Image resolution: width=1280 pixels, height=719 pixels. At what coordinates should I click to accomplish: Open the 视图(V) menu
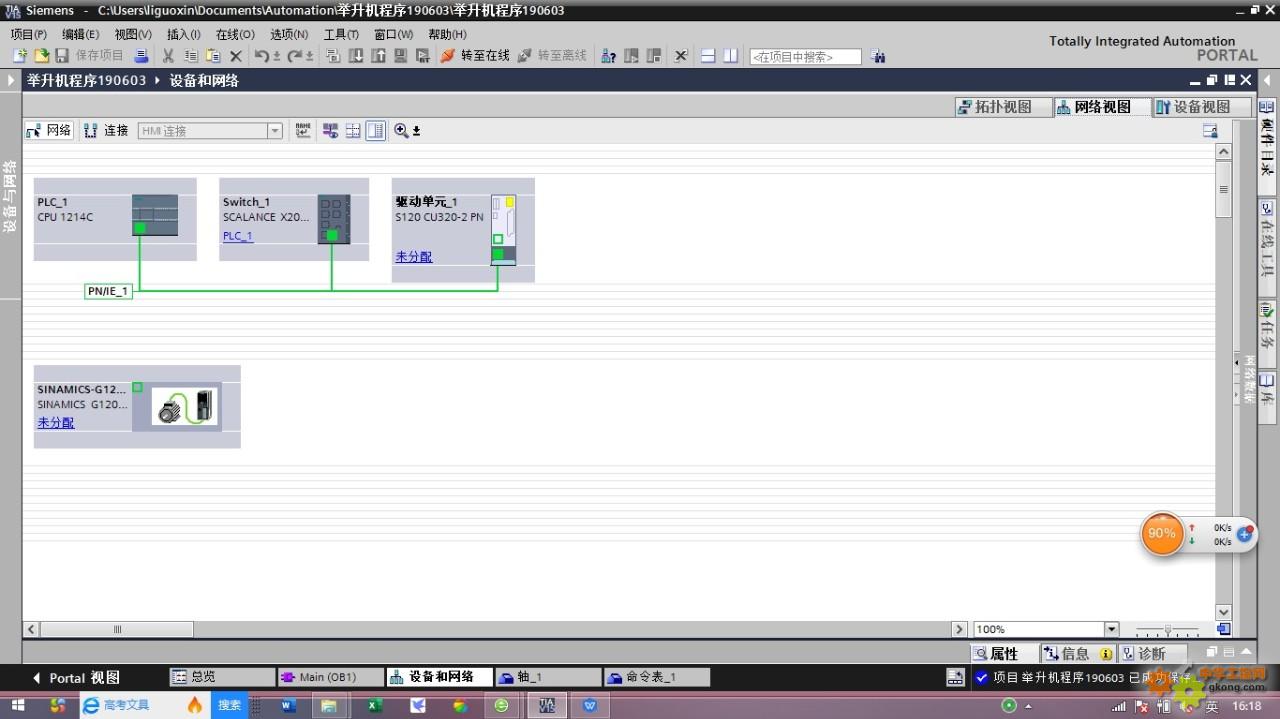point(133,34)
